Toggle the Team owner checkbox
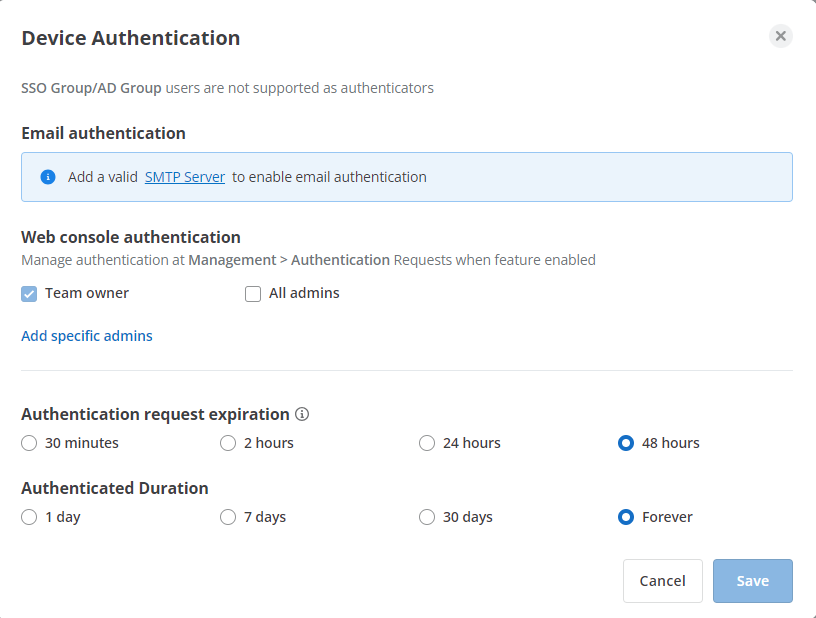Image resolution: width=816 pixels, height=618 pixels. coord(29,294)
